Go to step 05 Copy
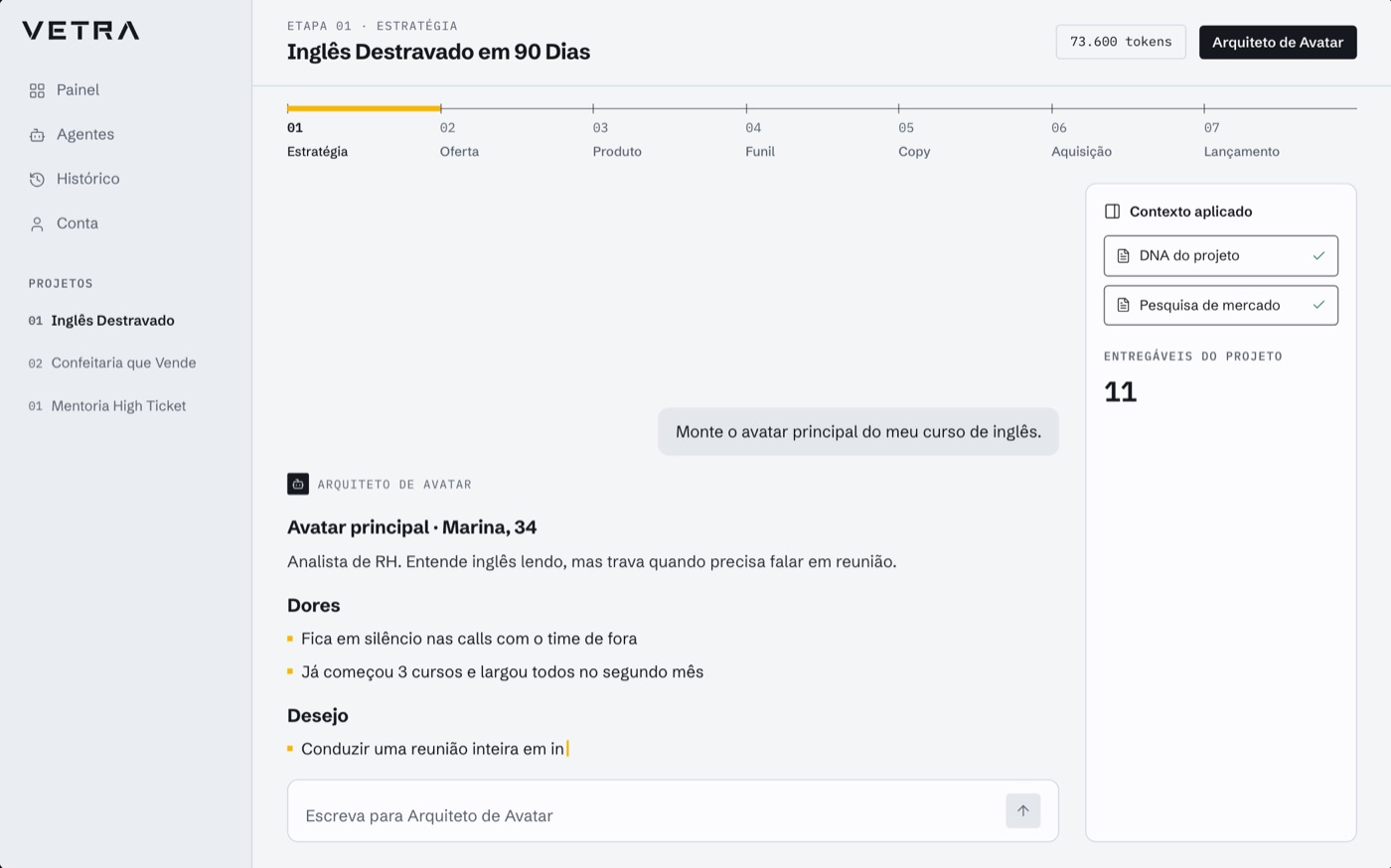This screenshot has height=868, width=1391. click(914, 140)
